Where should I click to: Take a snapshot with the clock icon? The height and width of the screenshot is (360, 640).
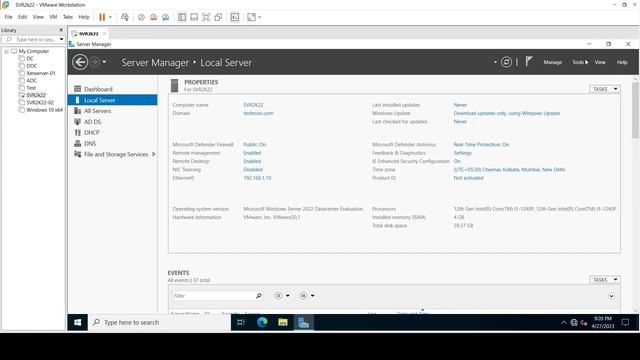click(x=141, y=17)
